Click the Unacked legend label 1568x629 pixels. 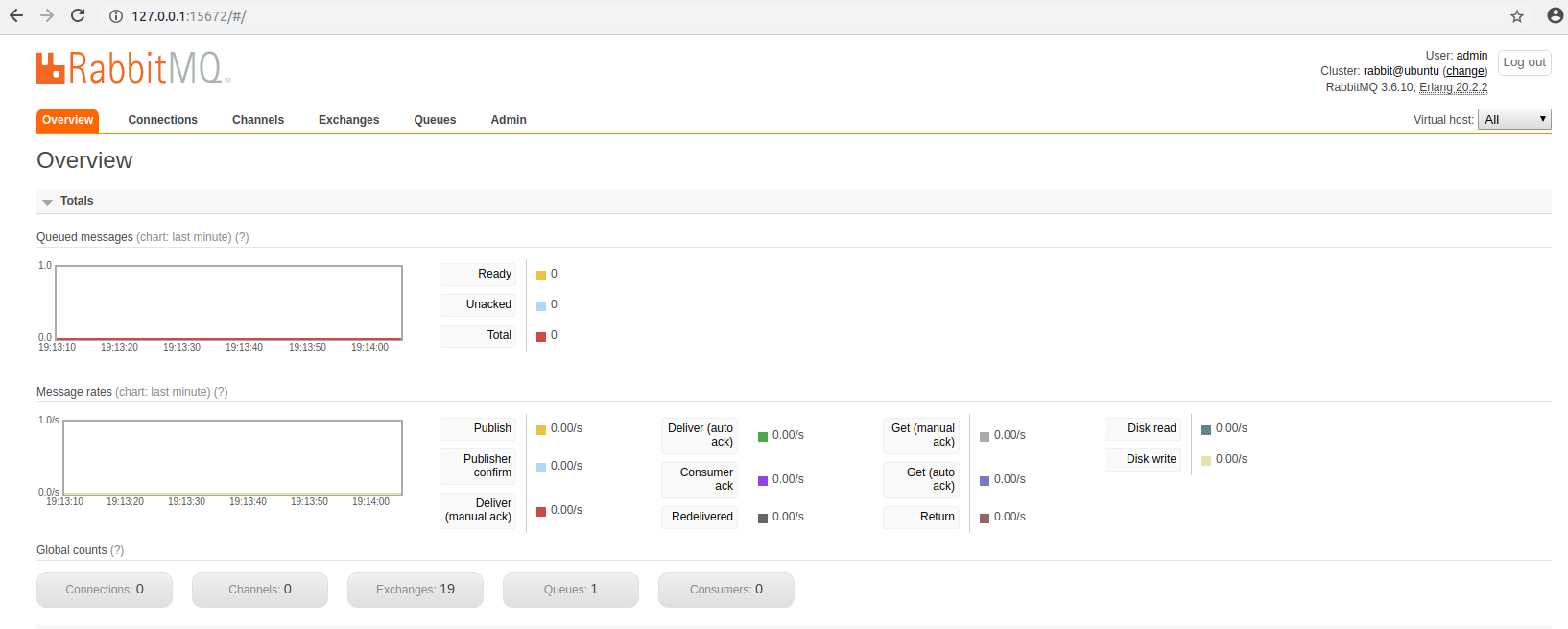pyautogui.click(x=478, y=304)
